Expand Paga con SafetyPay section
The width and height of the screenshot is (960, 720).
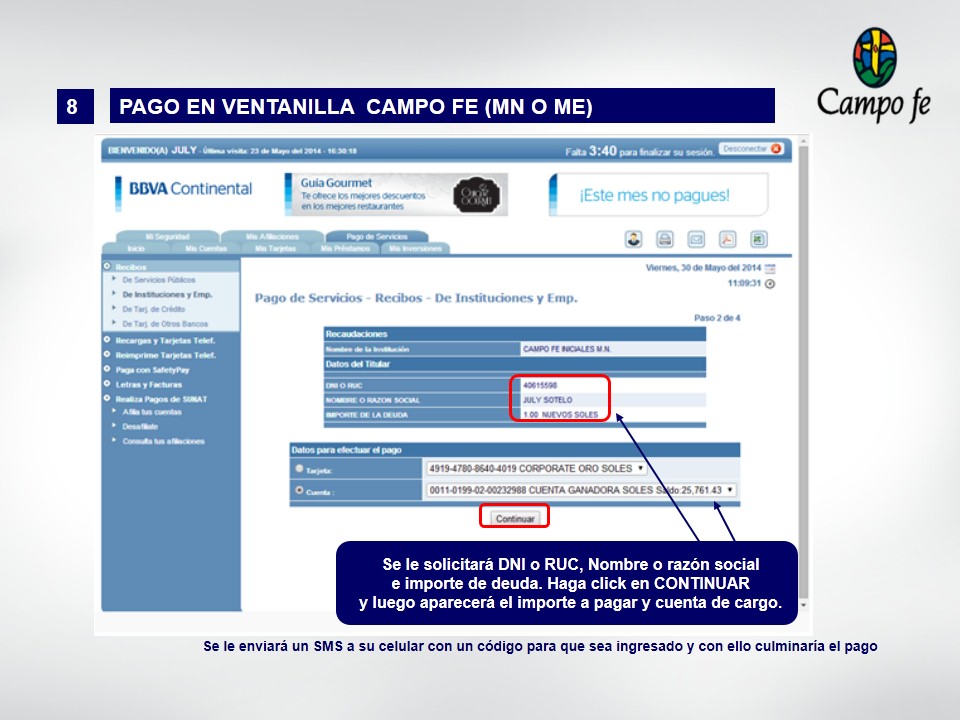[x=107, y=369]
